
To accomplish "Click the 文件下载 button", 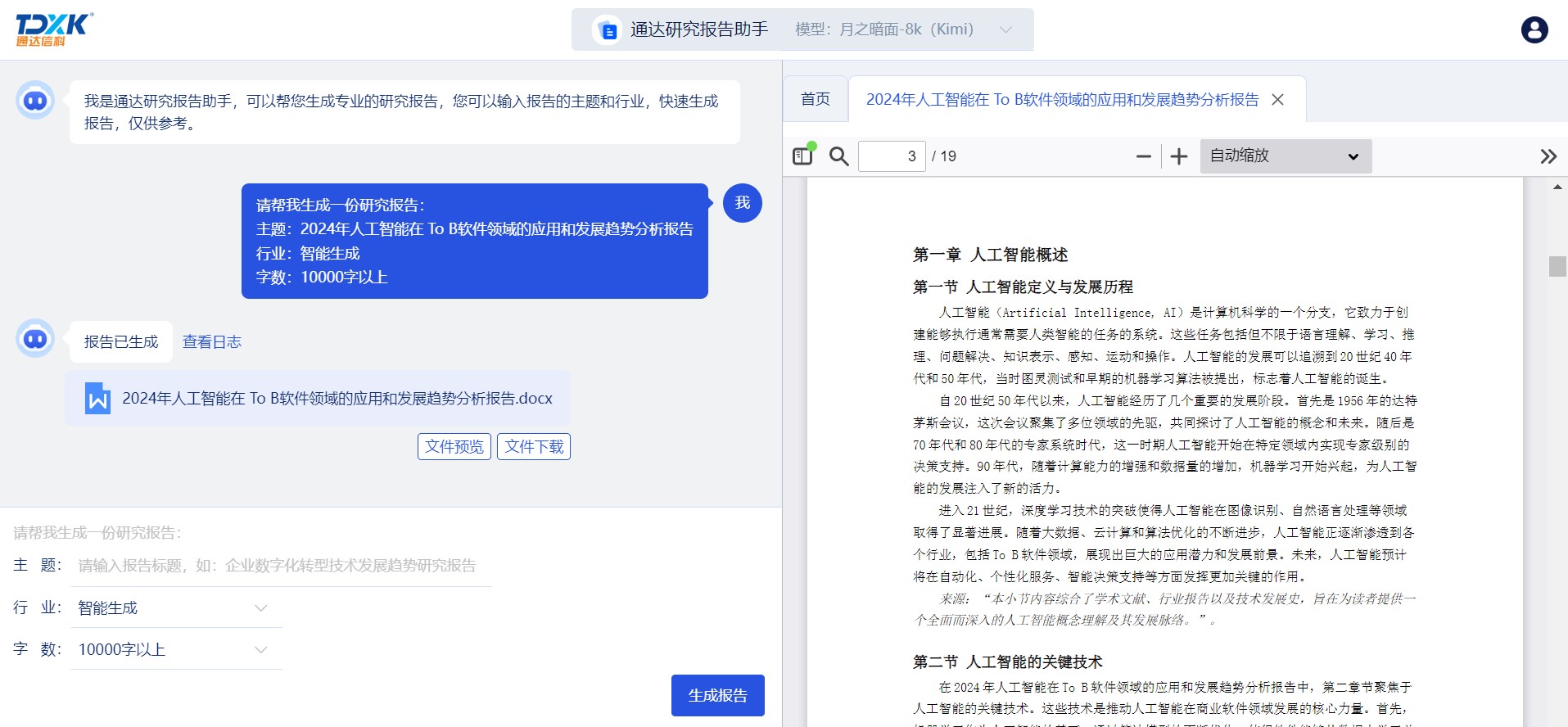I will point(534,447).
